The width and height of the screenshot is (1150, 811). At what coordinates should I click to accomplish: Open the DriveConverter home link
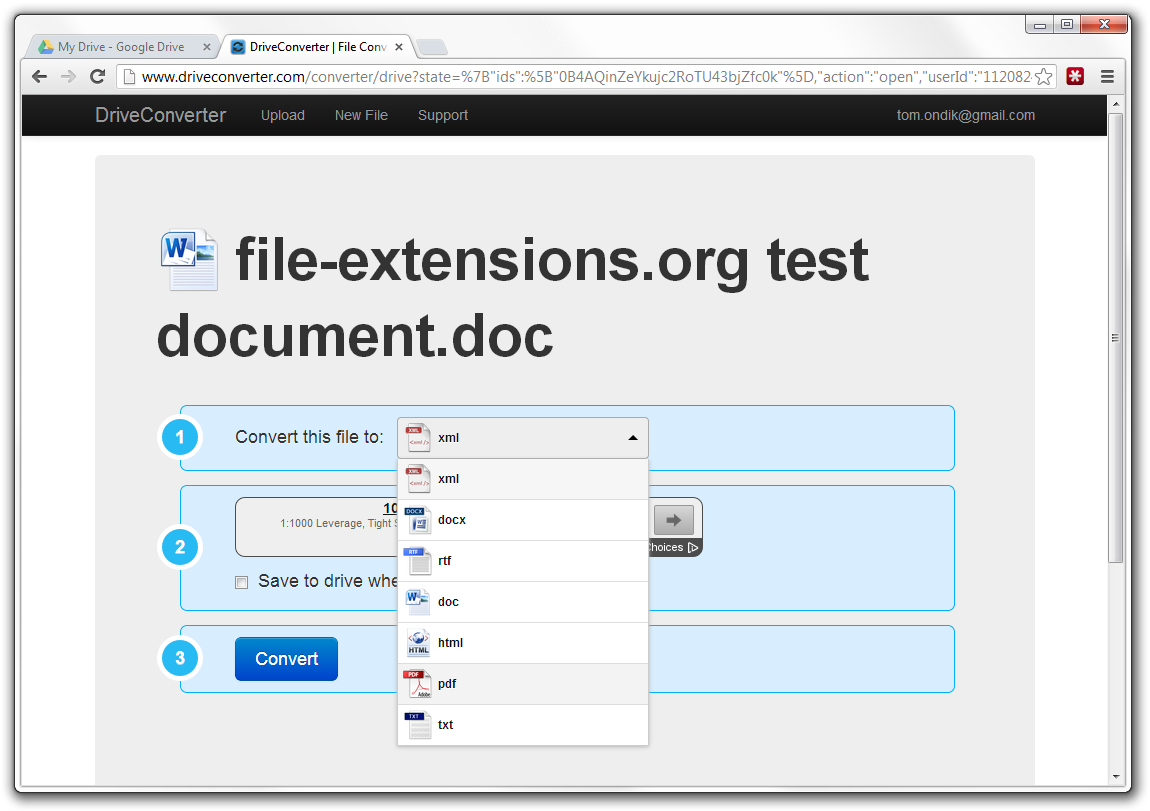click(161, 115)
